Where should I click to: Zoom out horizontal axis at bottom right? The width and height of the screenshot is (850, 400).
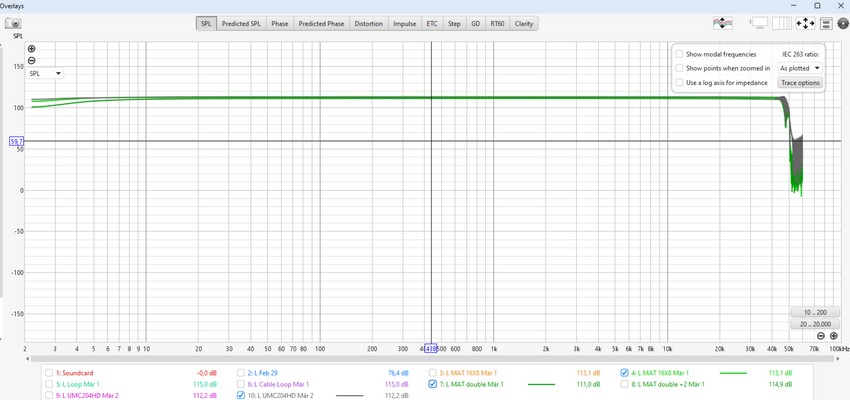point(821,336)
